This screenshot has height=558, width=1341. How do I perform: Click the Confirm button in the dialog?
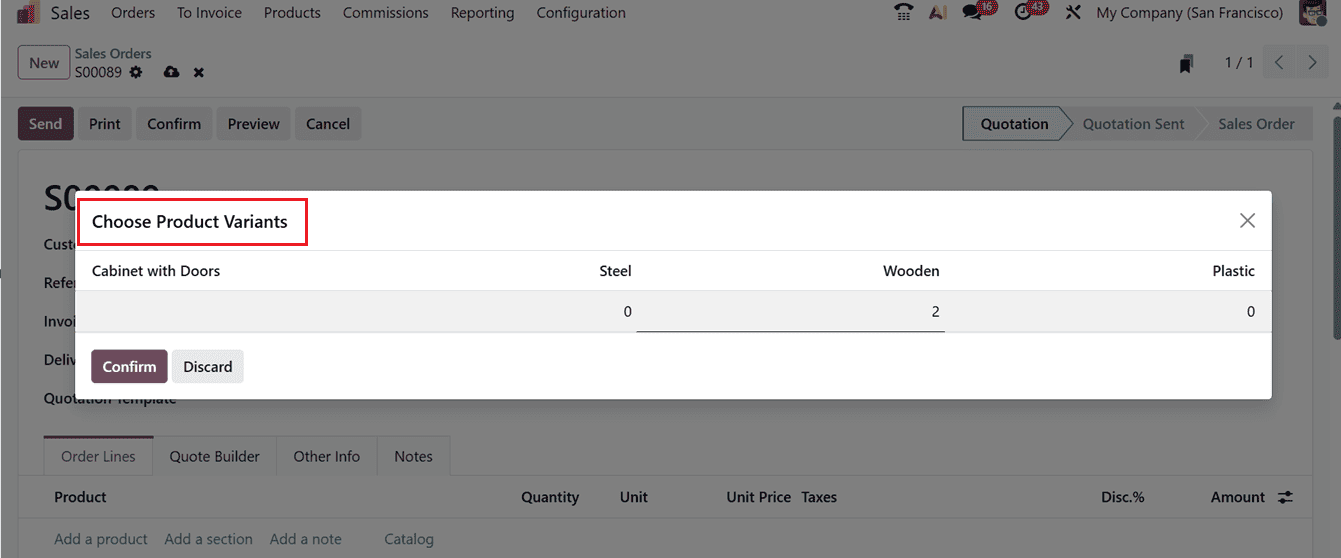[x=129, y=367]
